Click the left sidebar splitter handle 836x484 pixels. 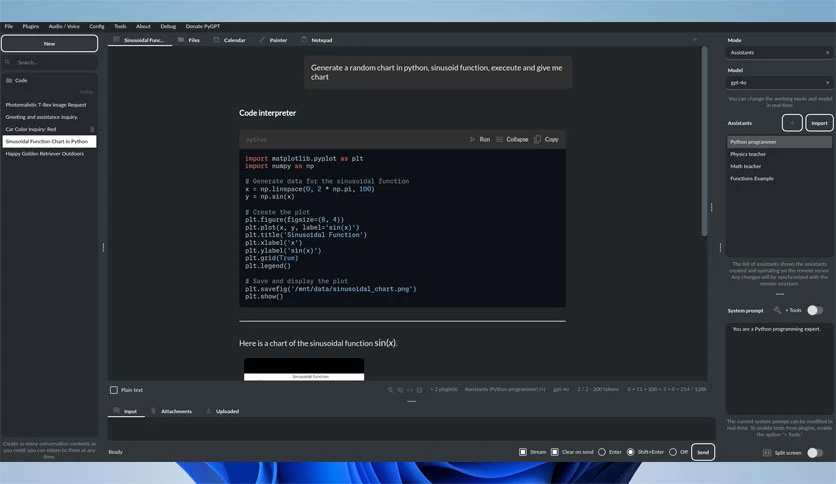[103, 247]
